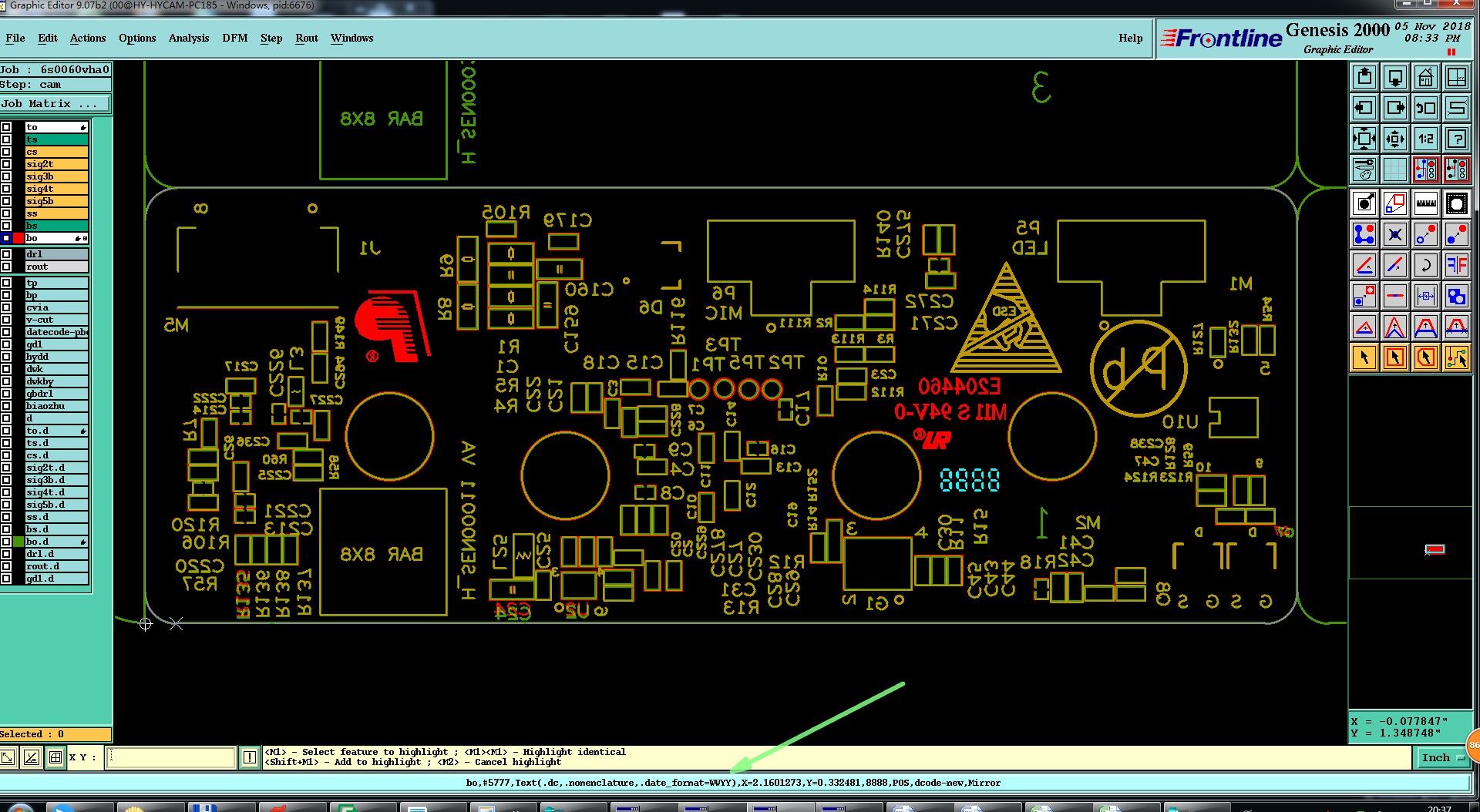Viewport: 1480px width, 812px height.
Task: Click the overview navigation thumbnail red marker
Action: (x=1435, y=549)
